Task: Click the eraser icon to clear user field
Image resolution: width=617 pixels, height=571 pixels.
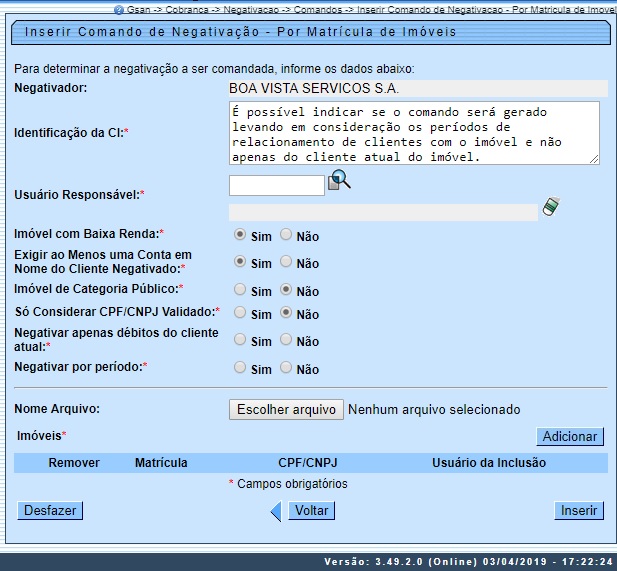Action: [550, 207]
